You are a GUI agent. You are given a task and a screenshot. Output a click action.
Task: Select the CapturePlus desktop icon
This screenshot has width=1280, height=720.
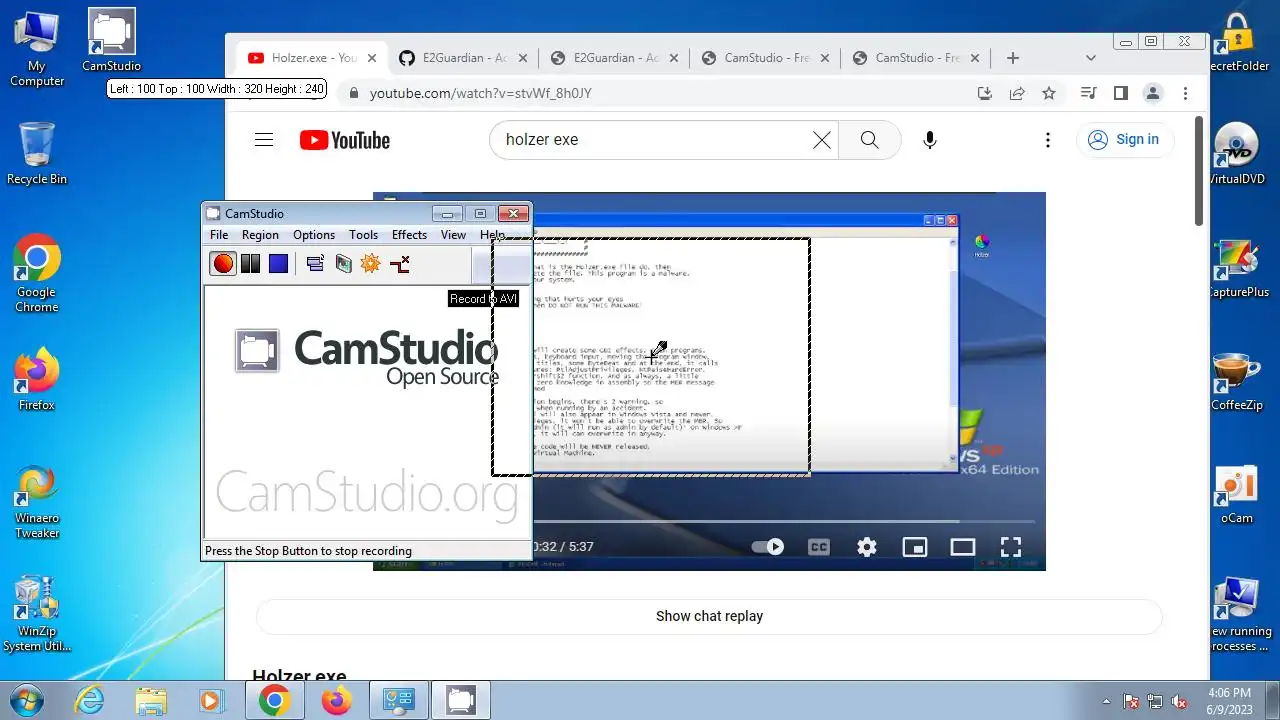coord(1239,268)
